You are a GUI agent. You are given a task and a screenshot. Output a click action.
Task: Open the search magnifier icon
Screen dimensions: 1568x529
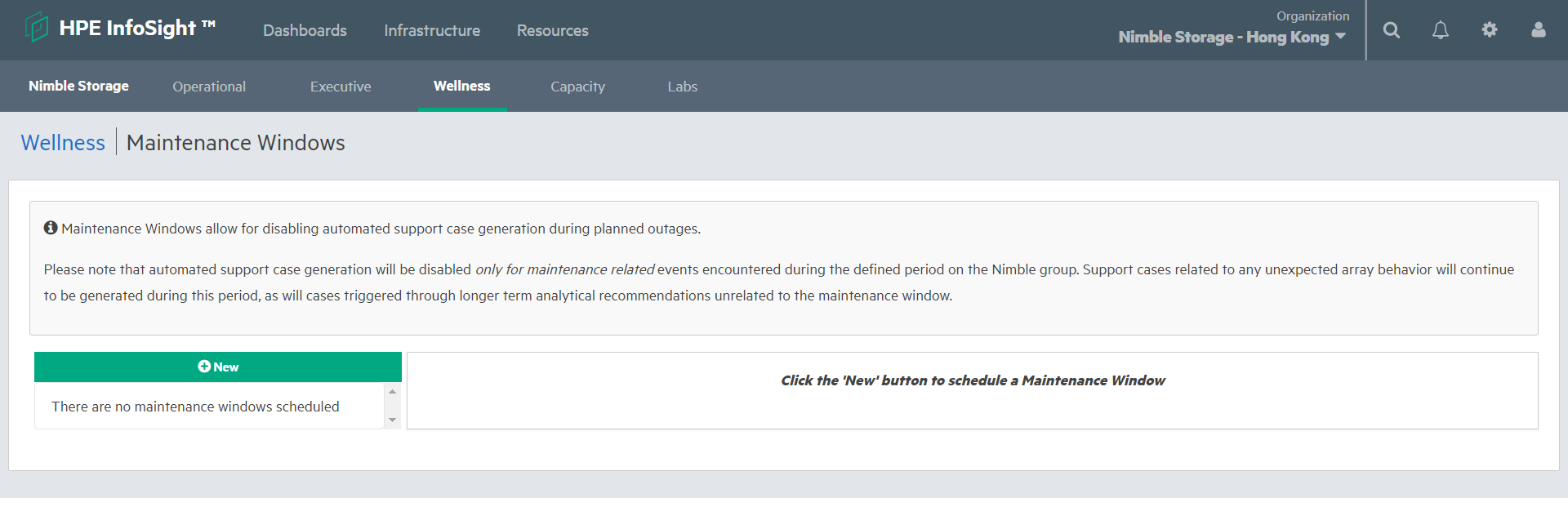point(1392,30)
